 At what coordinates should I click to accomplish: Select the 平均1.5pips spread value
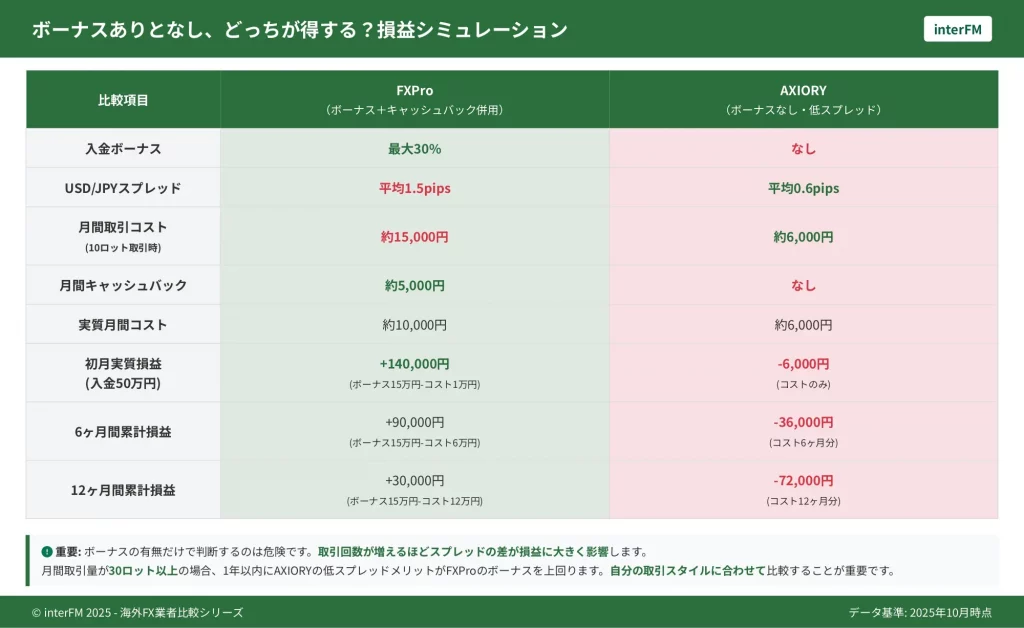(x=414, y=188)
